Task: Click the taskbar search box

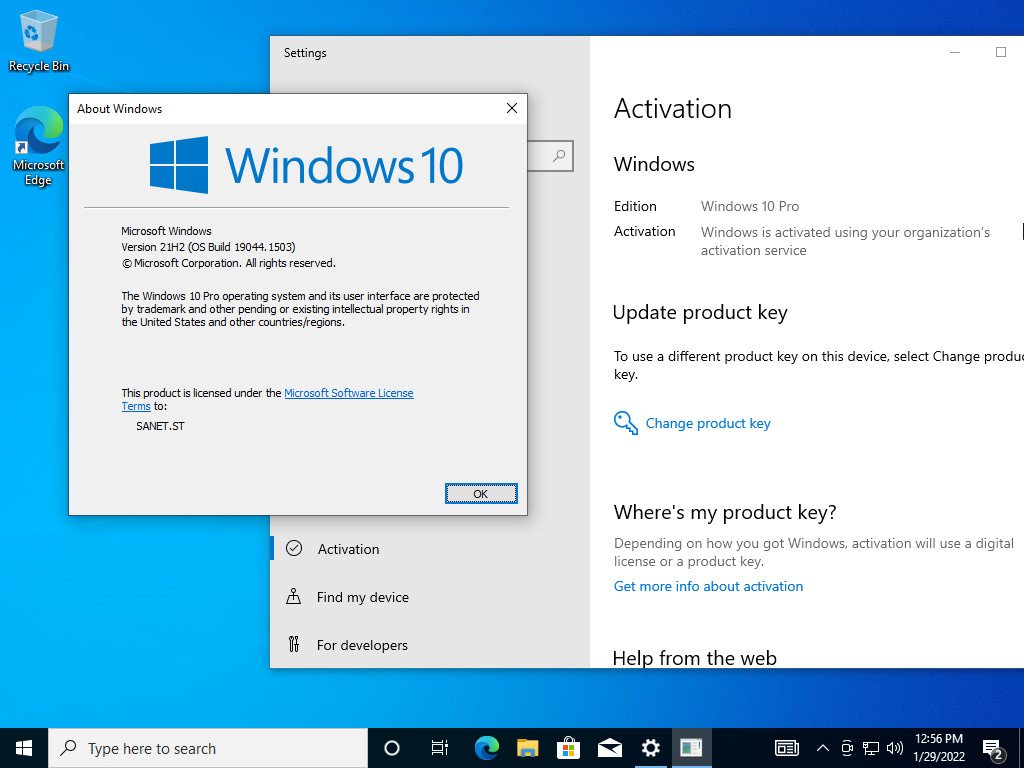Action: (x=208, y=748)
